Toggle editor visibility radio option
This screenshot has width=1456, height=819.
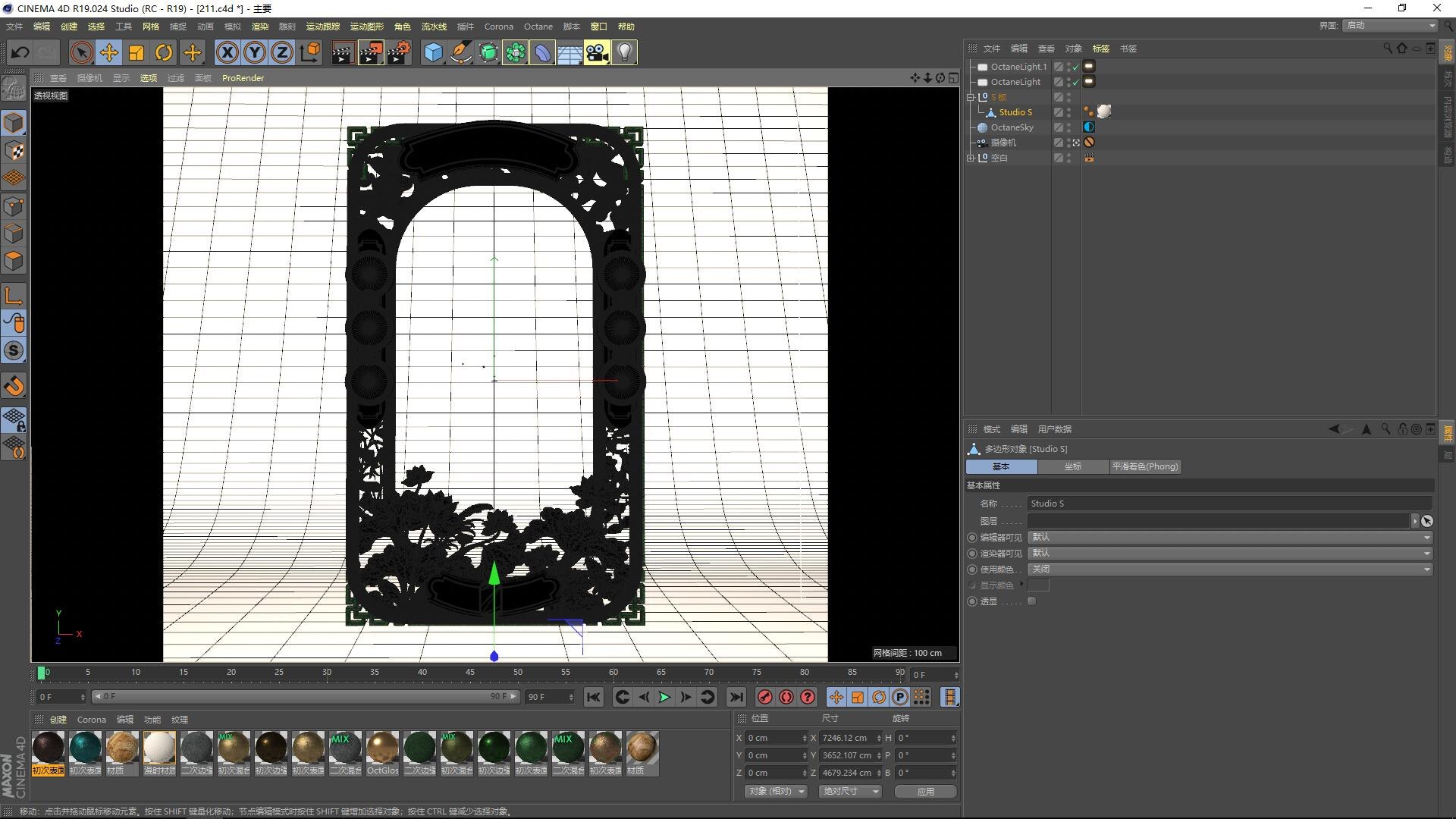(972, 538)
